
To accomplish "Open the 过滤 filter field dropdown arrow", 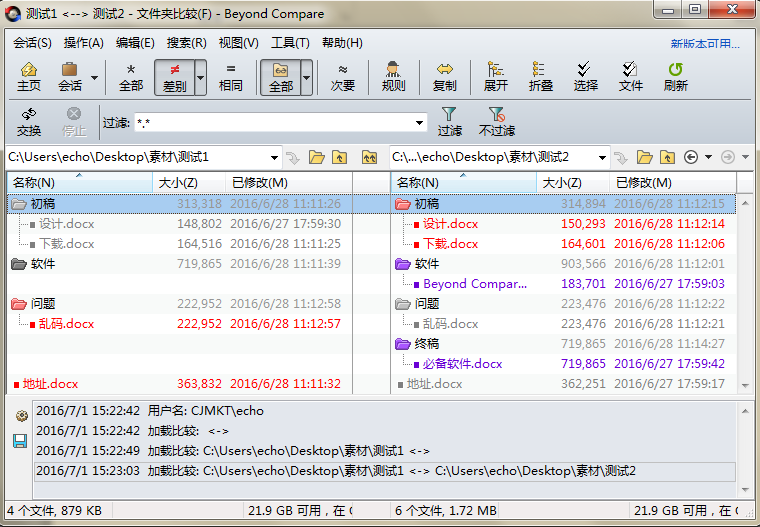I will (x=420, y=123).
